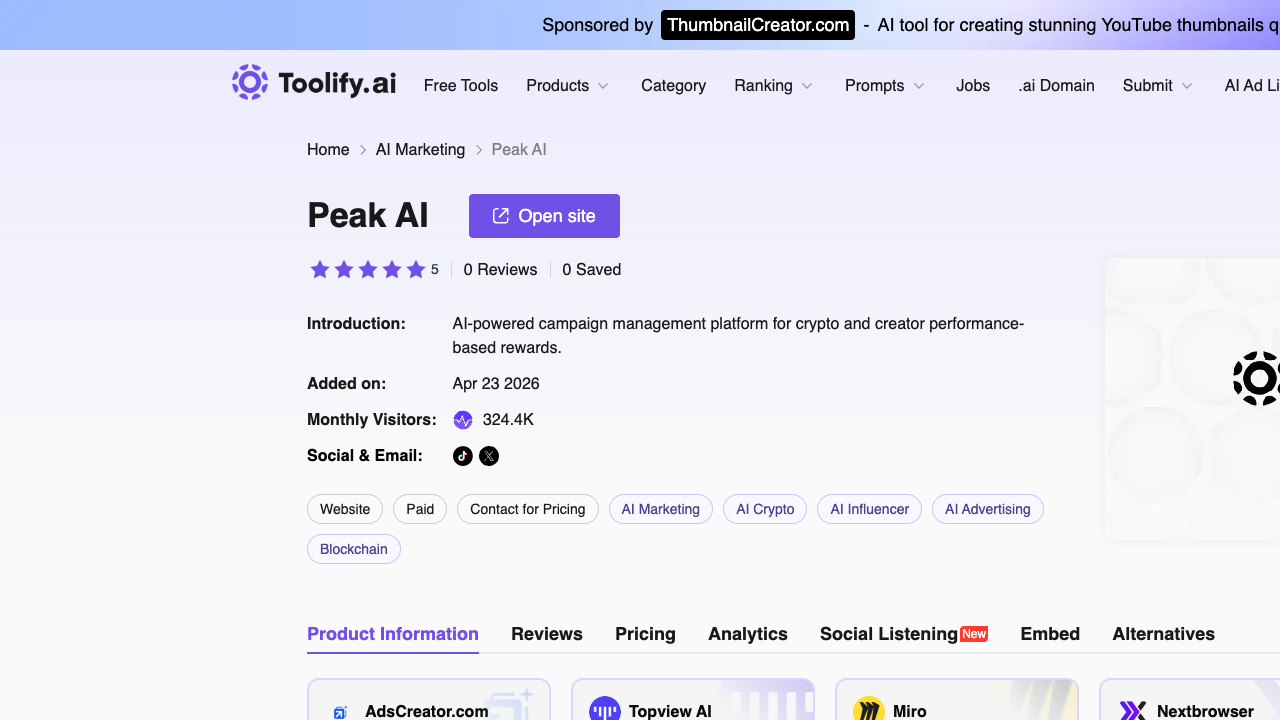Switch to the Pricing tab

pyautogui.click(x=645, y=634)
